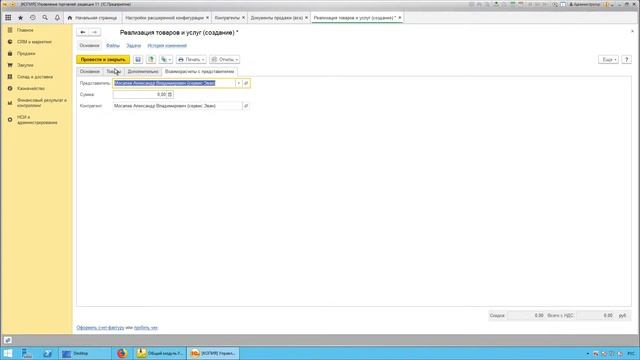
Task: Click the Администратор user name in title bar
Action: coord(584,4)
